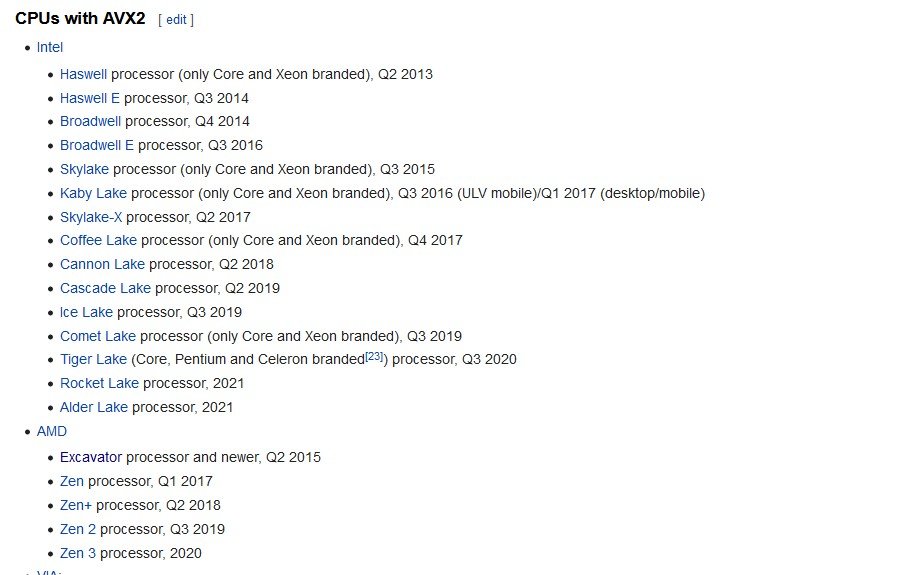Open the edit link beside CPUs with AVX2
This screenshot has width=915, height=575.
176,19
